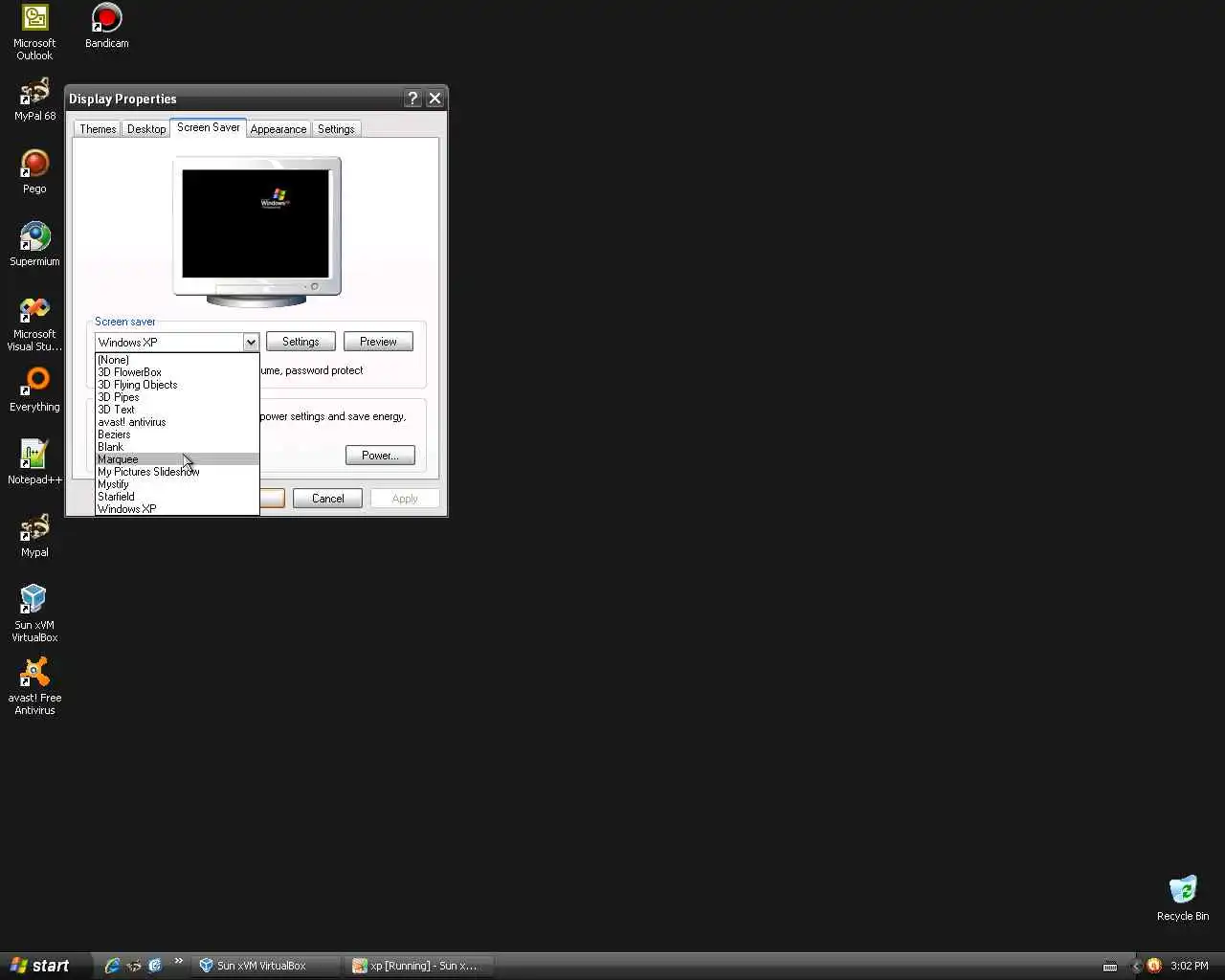Choose Starfield screen saver
This screenshot has height=980, width=1225.
177,497
